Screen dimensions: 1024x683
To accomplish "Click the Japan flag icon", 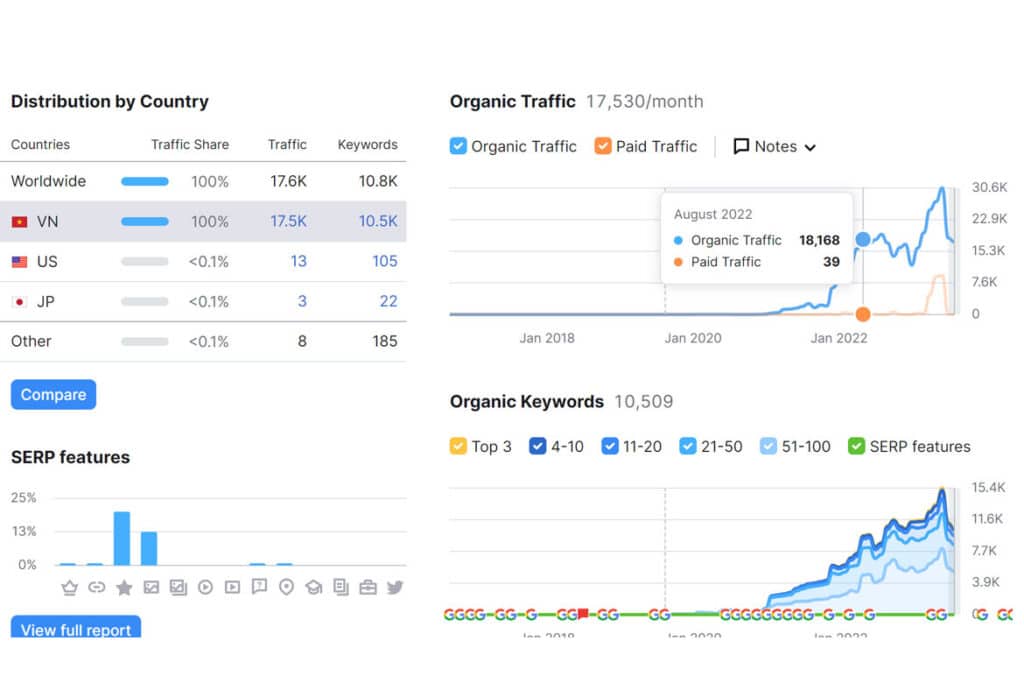I will click(20, 302).
